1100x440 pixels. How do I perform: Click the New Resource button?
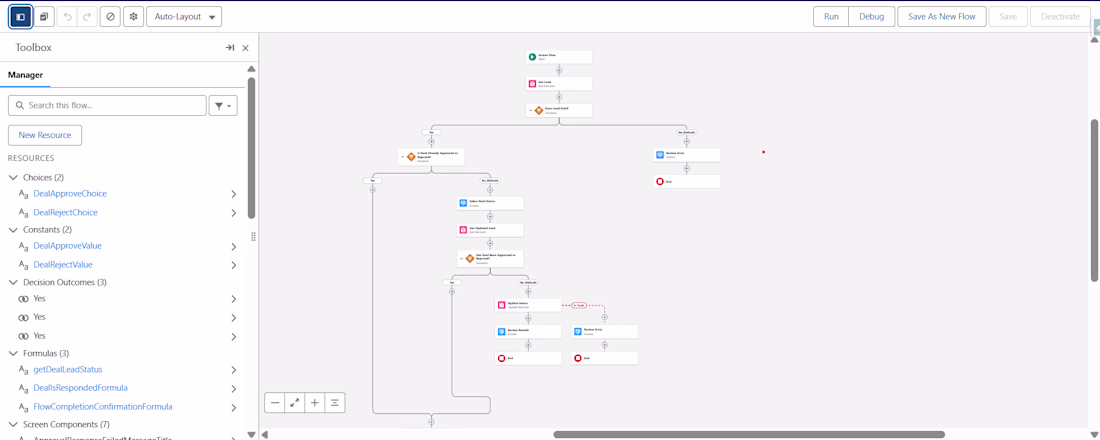45,135
